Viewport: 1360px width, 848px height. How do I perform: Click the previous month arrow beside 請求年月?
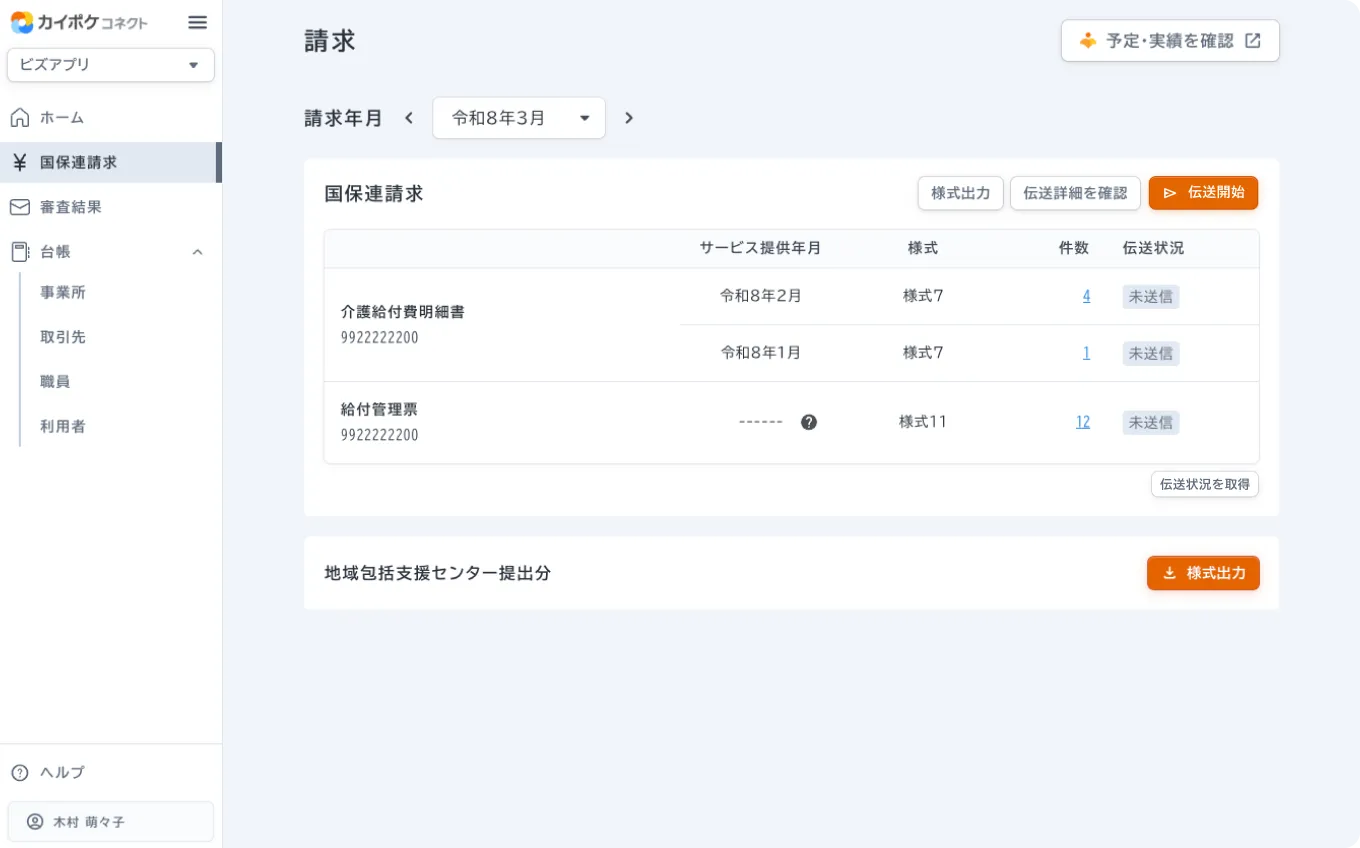pyautogui.click(x=409, y=117)
